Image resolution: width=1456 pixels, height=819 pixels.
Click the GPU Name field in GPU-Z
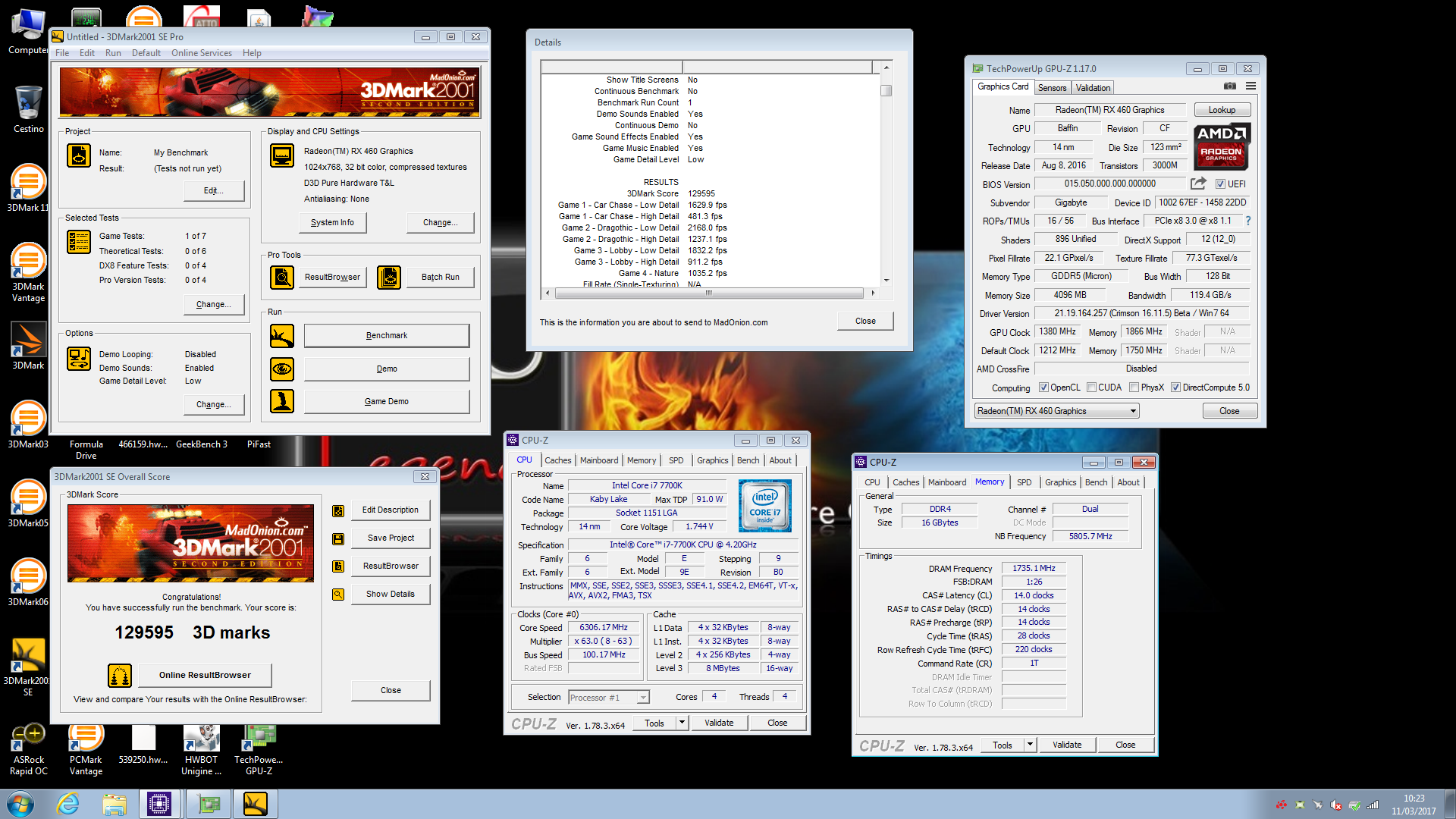point(1109,110)
